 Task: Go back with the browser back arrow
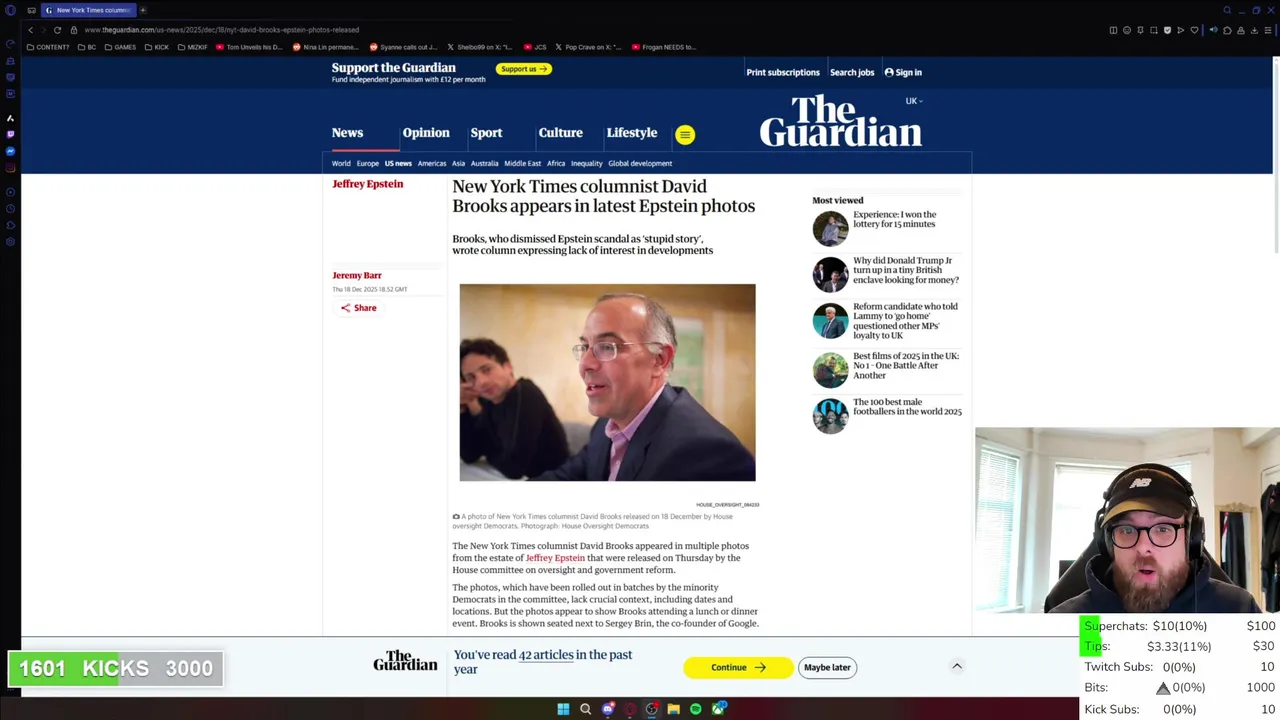tap(30, 30)
